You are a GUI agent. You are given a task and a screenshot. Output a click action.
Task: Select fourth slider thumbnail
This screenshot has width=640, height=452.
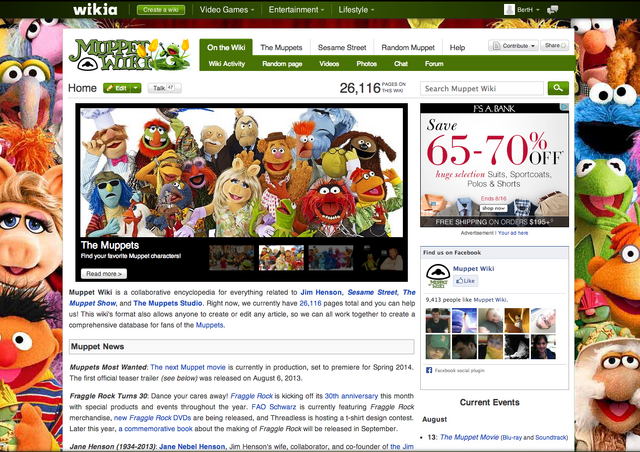click(x=381, y=258)
